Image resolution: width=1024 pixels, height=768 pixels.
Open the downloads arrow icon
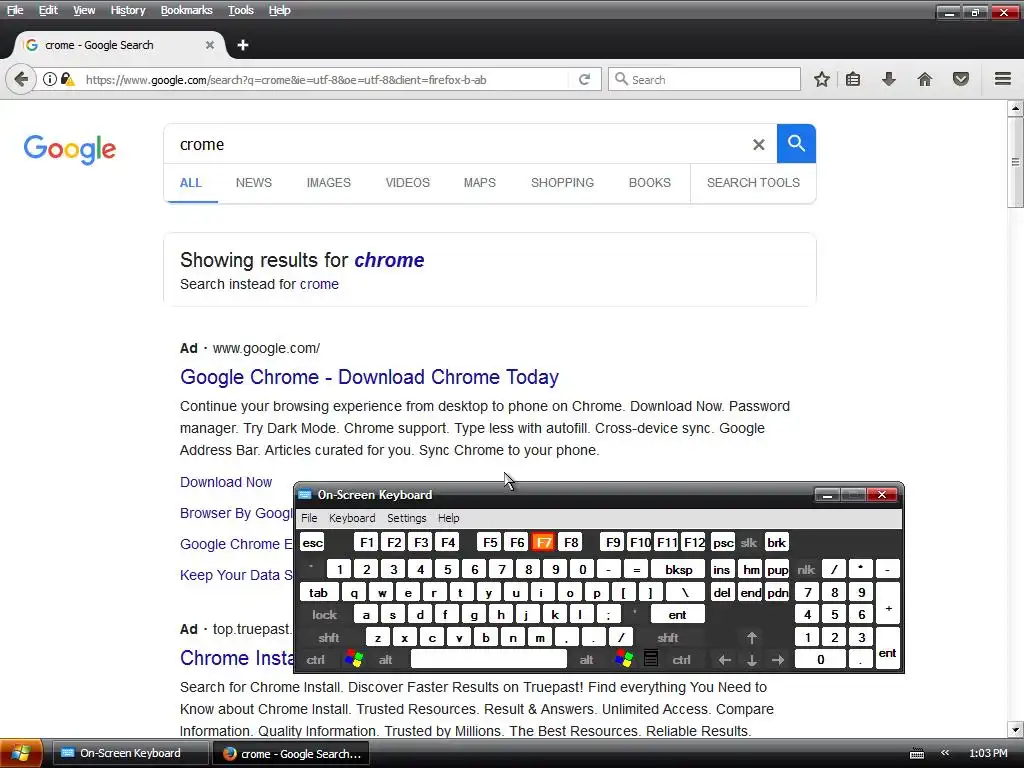[x=889, y=80]
